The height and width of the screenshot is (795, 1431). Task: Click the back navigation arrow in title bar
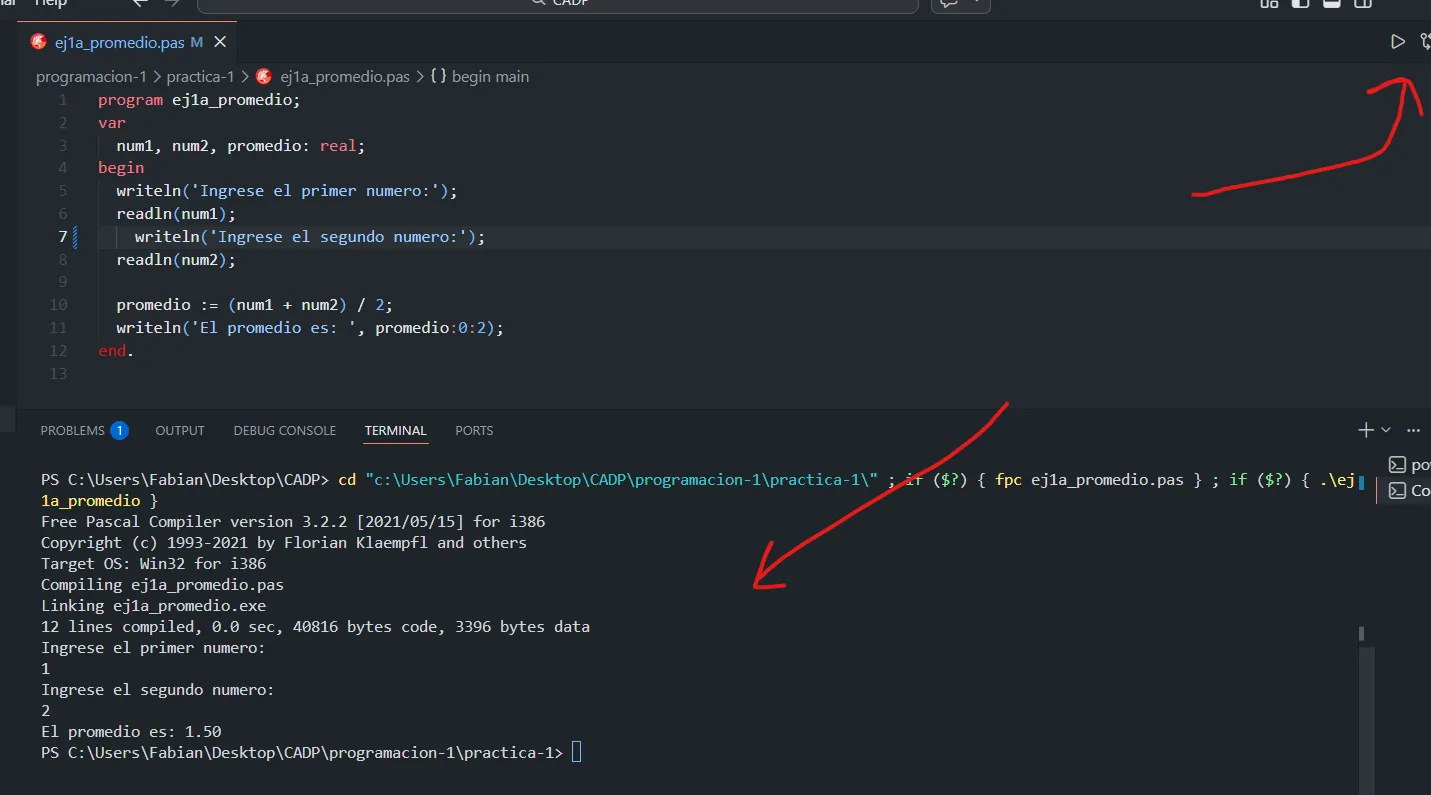point(141,3)
